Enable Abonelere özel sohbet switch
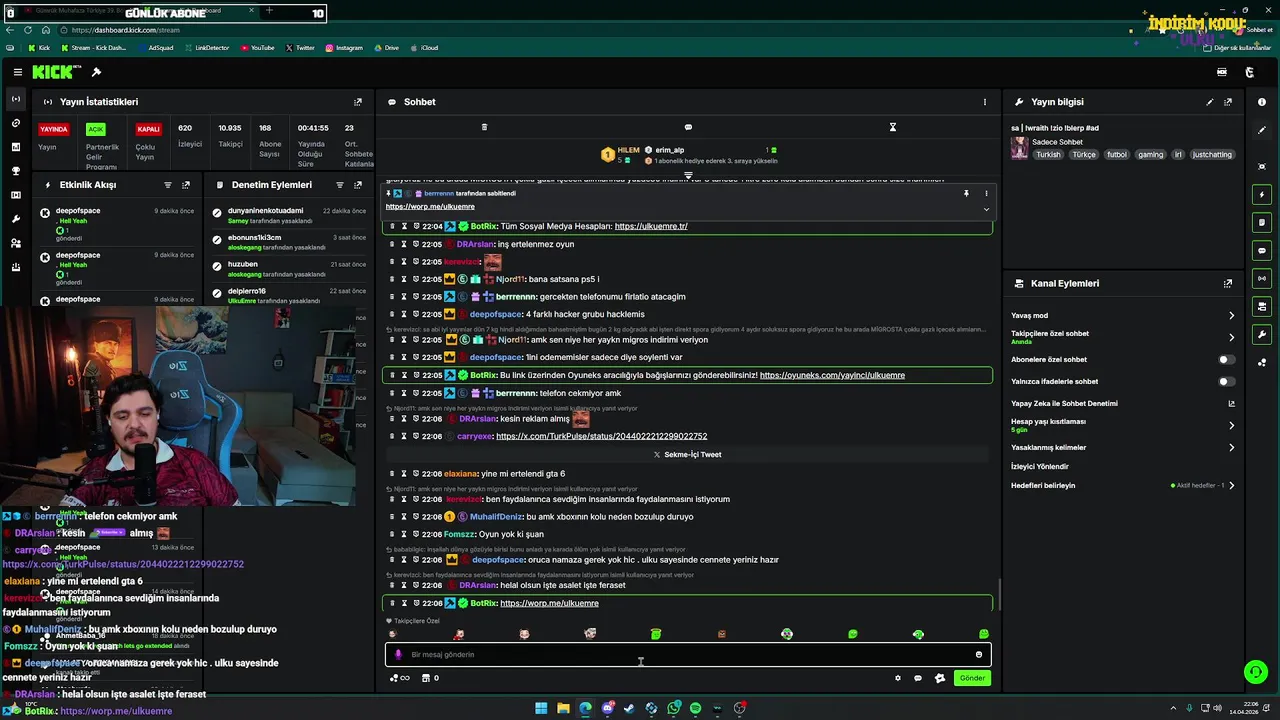 1226,359
